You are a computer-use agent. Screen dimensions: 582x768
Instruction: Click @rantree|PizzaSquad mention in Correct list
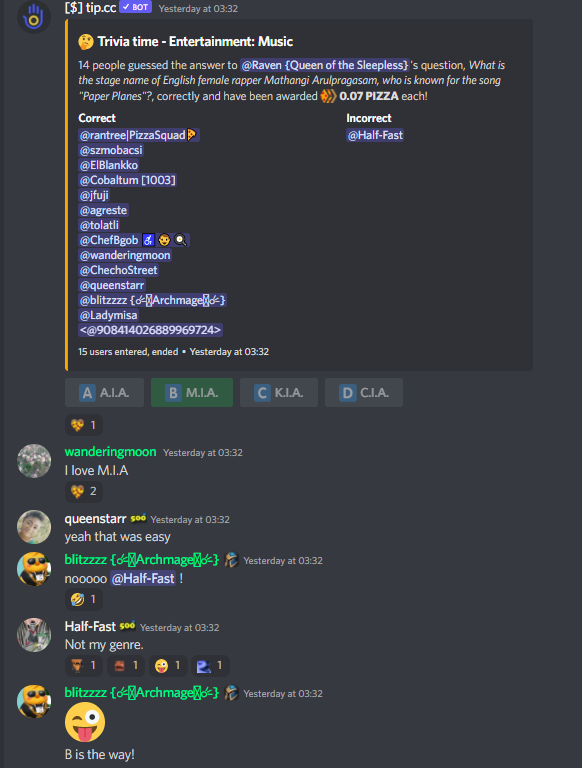(x=139, y=135)
